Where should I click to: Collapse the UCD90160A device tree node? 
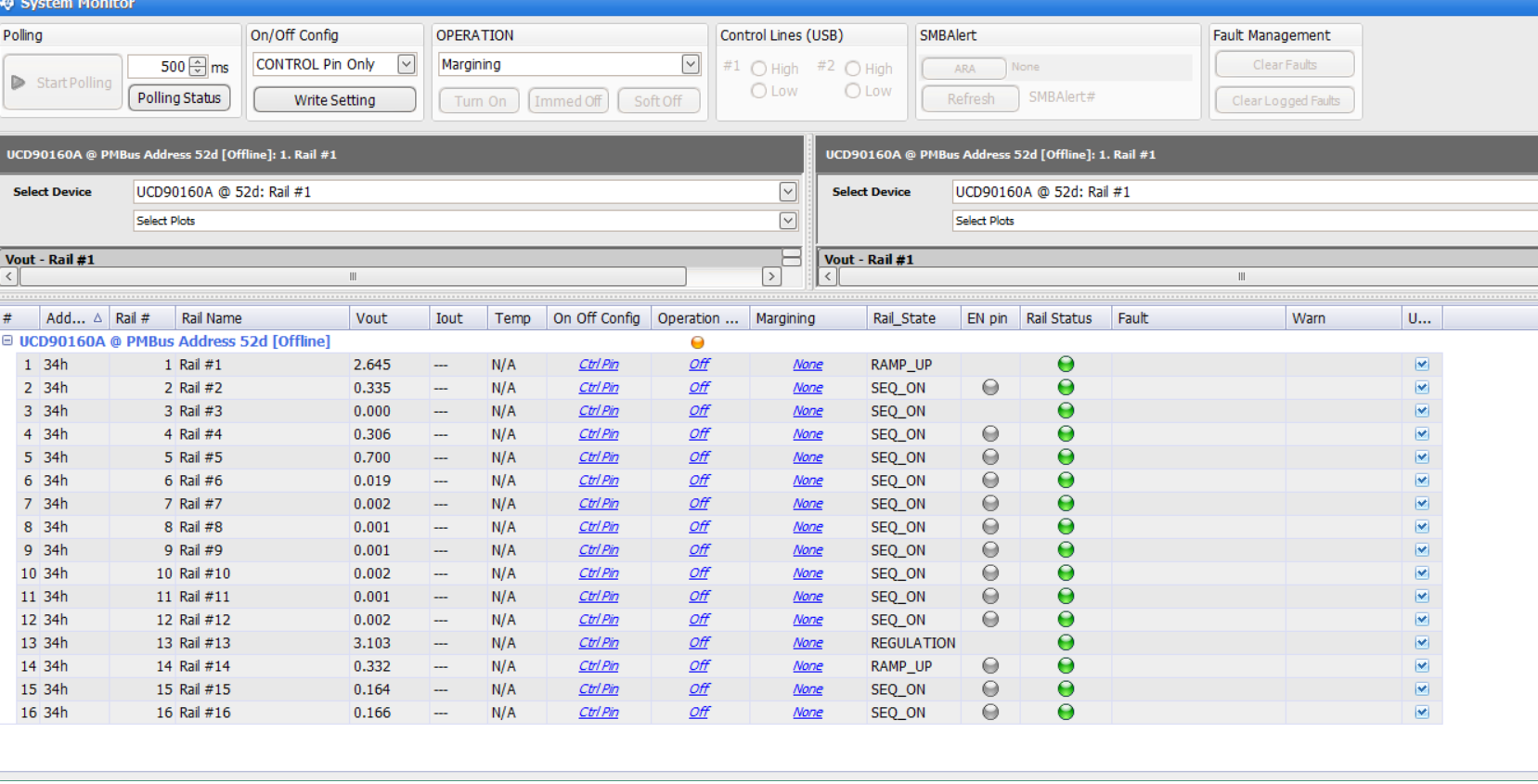(7, 341)
